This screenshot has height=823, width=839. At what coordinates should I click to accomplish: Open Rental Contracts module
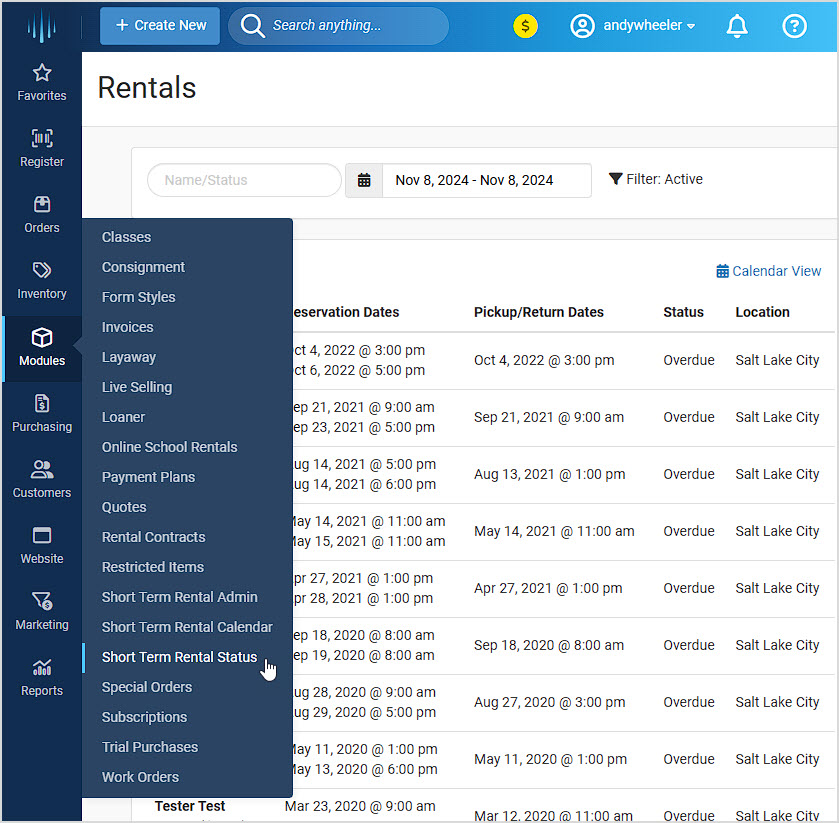154,537
